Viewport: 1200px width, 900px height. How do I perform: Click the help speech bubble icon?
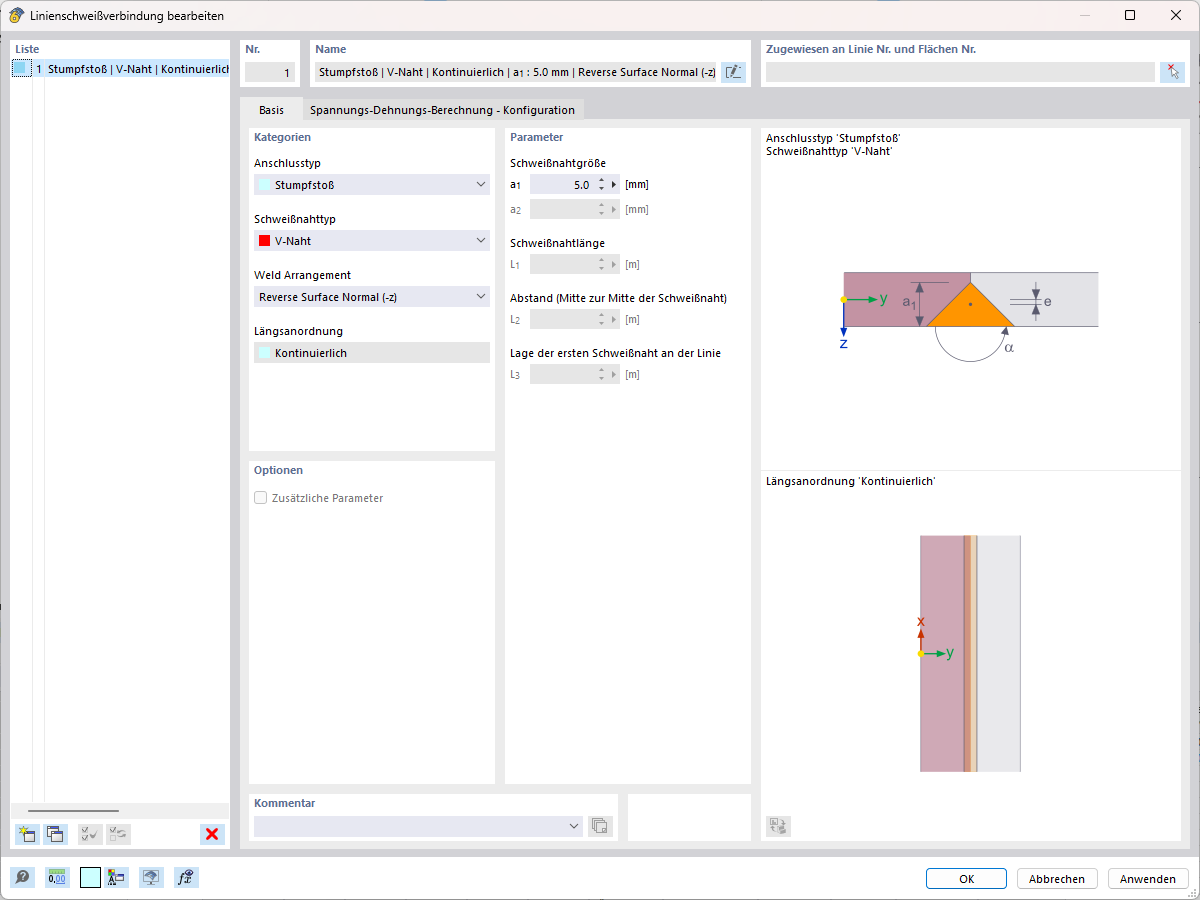point(22,877)
